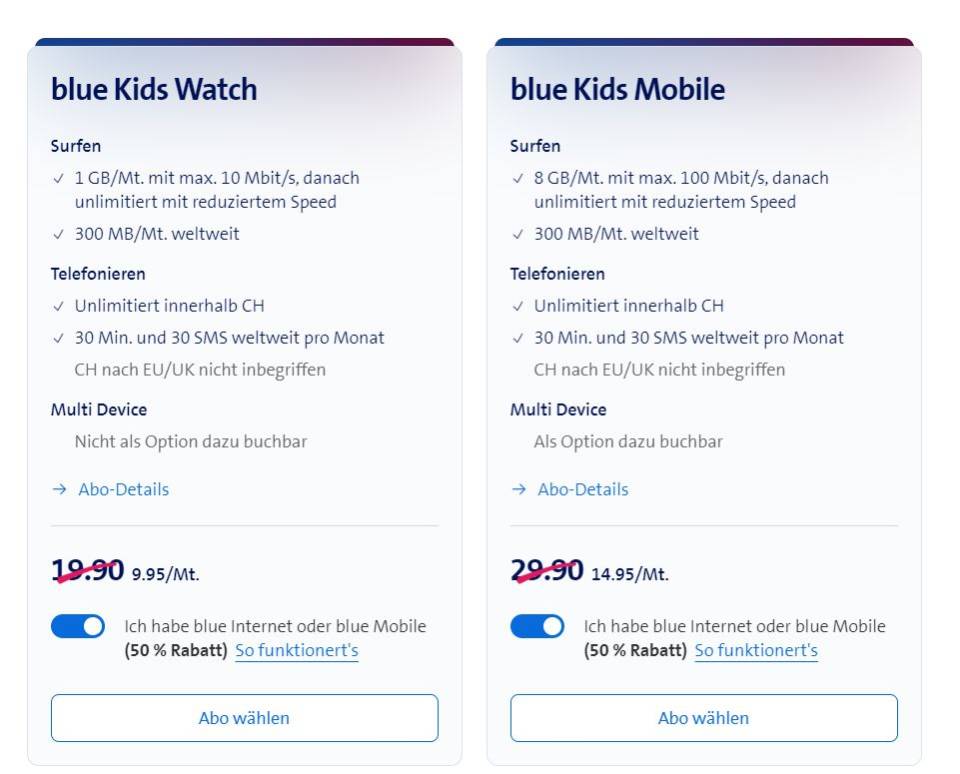The height and width of the screenshot is (774, 960).
Task: Click "Abo wählen" under blue Kids Mobile
Action: (x=703, y=717)
